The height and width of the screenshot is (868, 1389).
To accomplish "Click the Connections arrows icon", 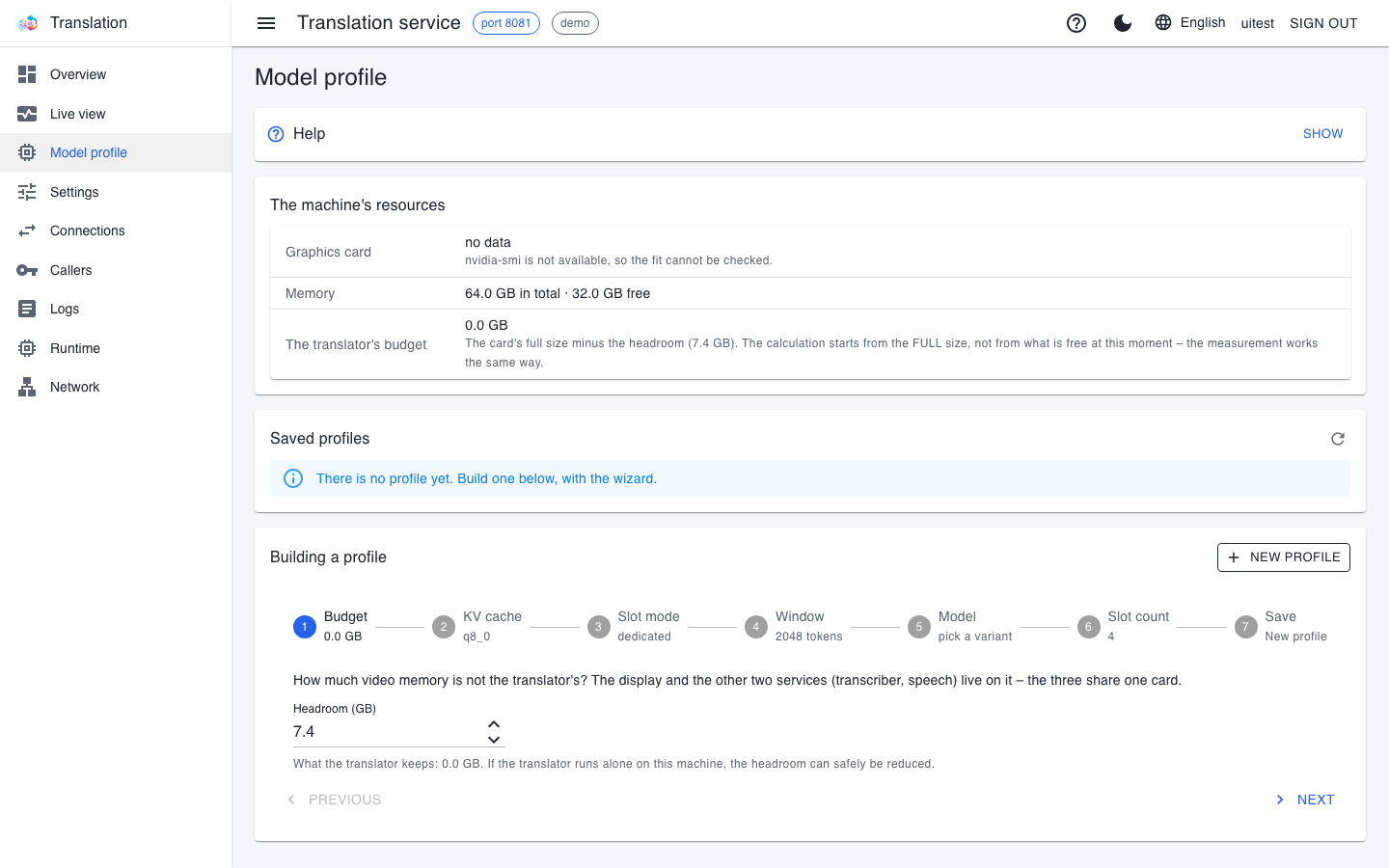I will (27, 231).
